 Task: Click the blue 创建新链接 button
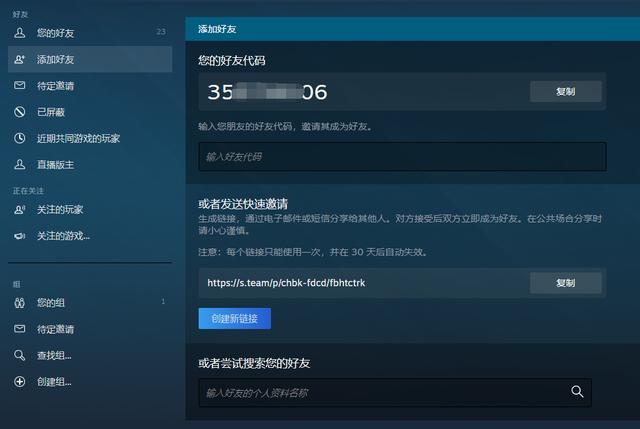[235, 319]
